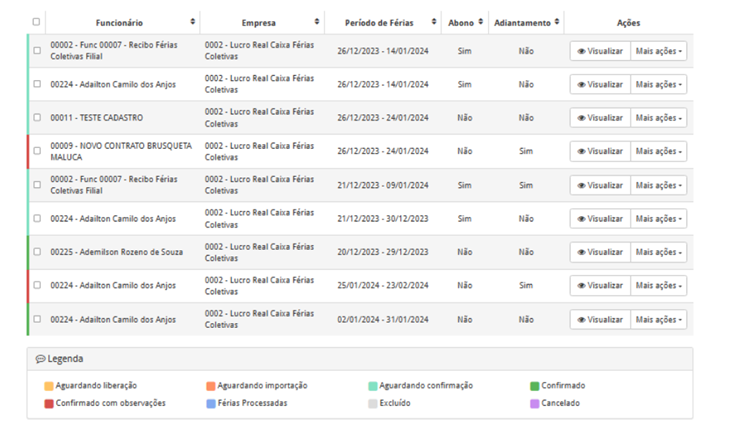Click the green Confirmado legend swatch
The height and width of the screenshot is (440, 731).
[535, 386]
